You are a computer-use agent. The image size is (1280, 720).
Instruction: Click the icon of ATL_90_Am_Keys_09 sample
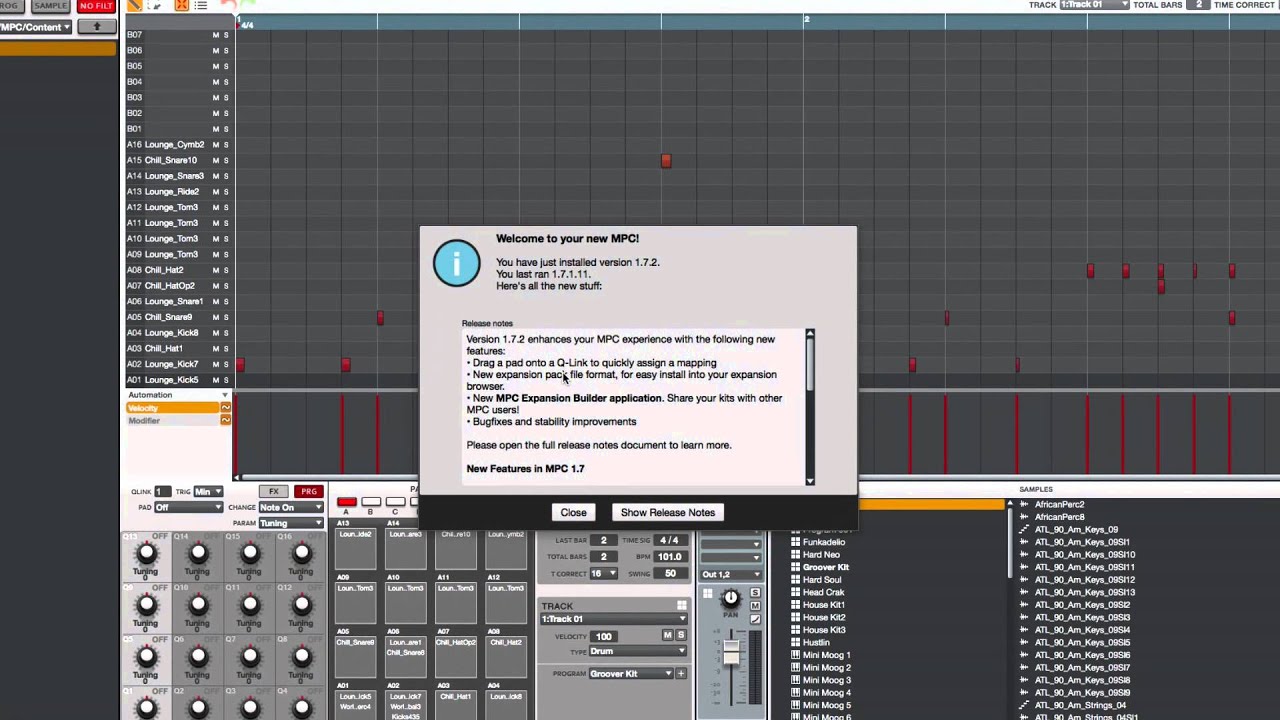pos(1024,529)
